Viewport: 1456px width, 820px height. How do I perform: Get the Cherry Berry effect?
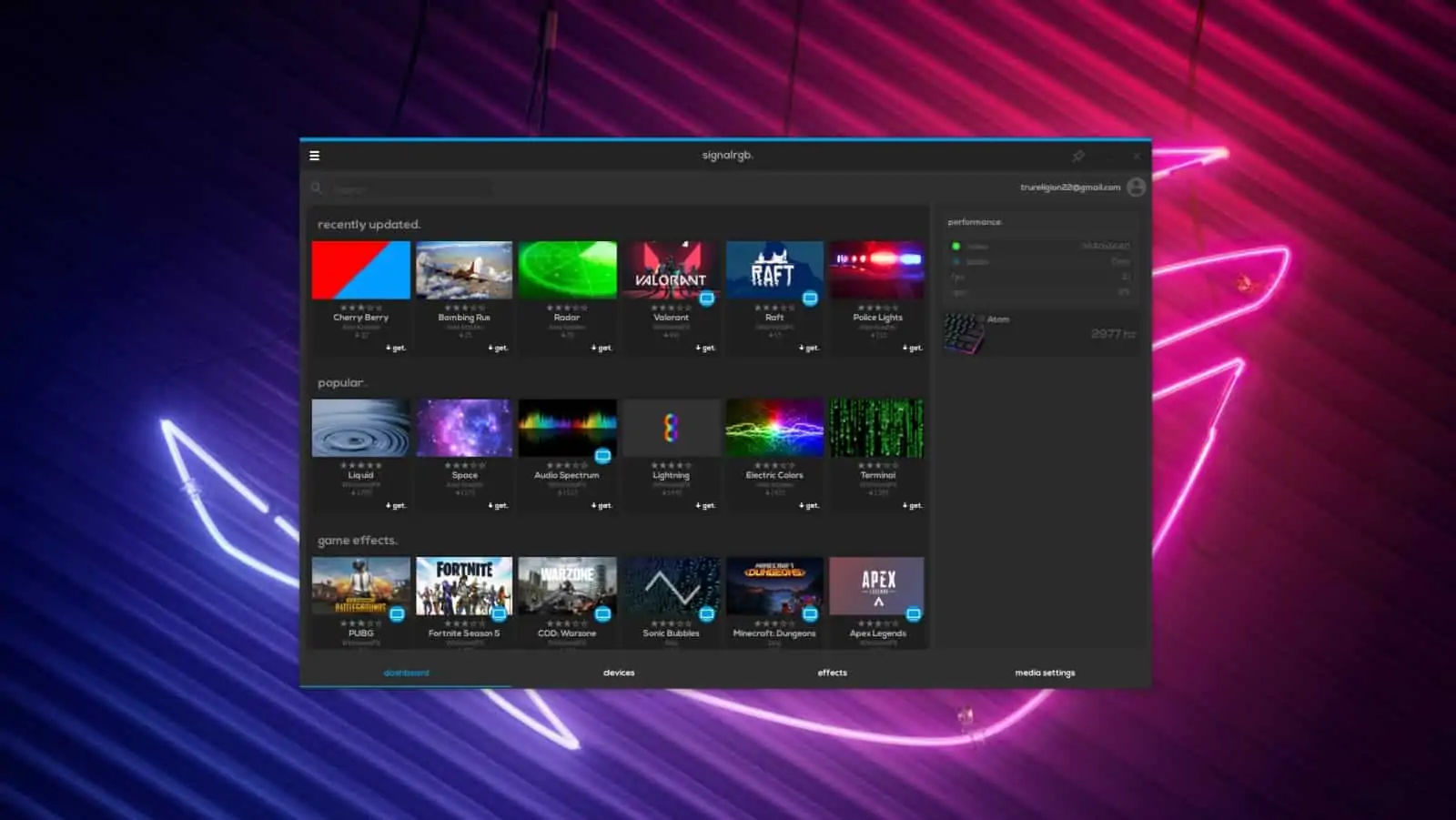tap(396, 348)
